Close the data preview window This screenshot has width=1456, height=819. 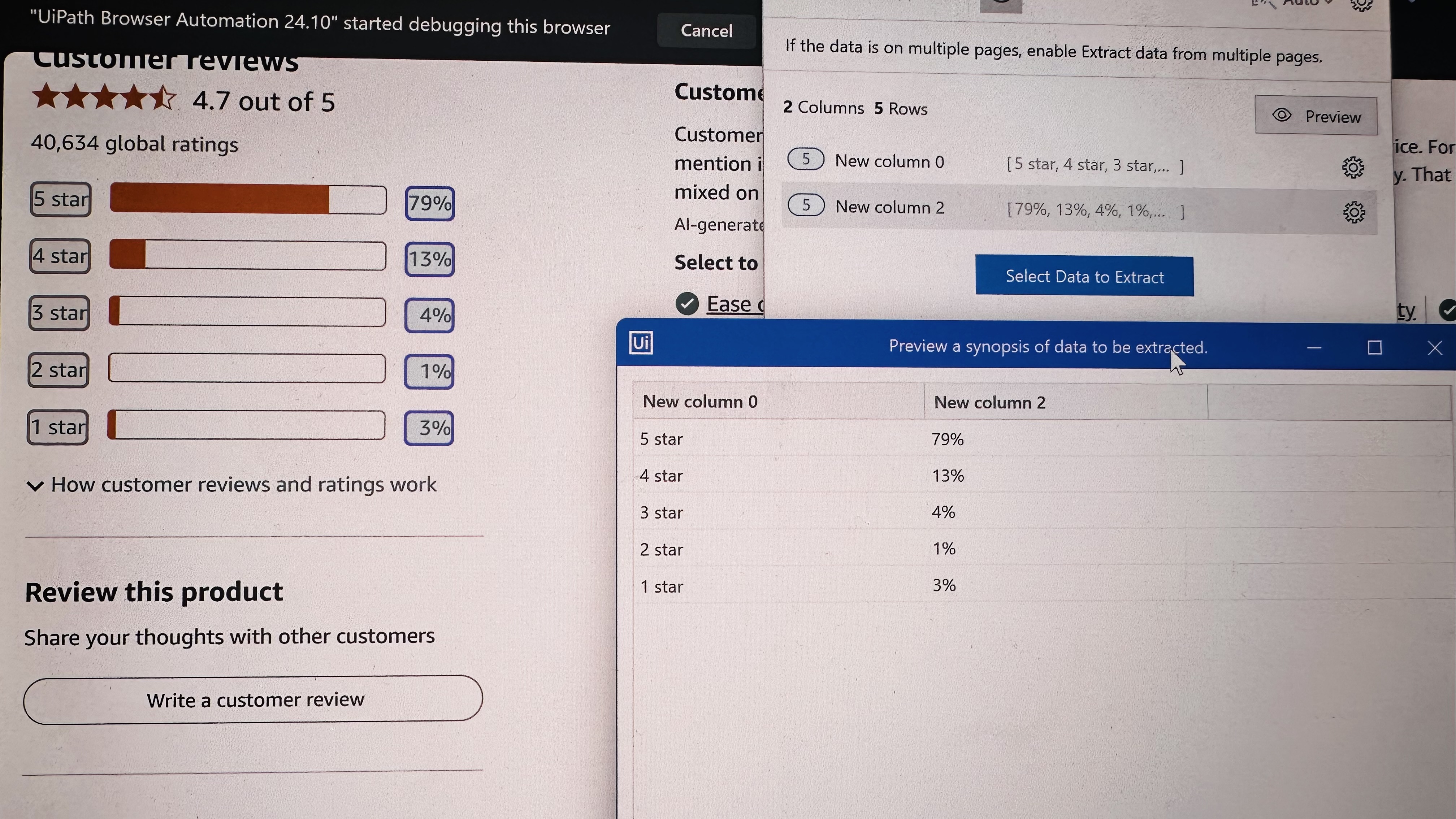point(1435,348)
